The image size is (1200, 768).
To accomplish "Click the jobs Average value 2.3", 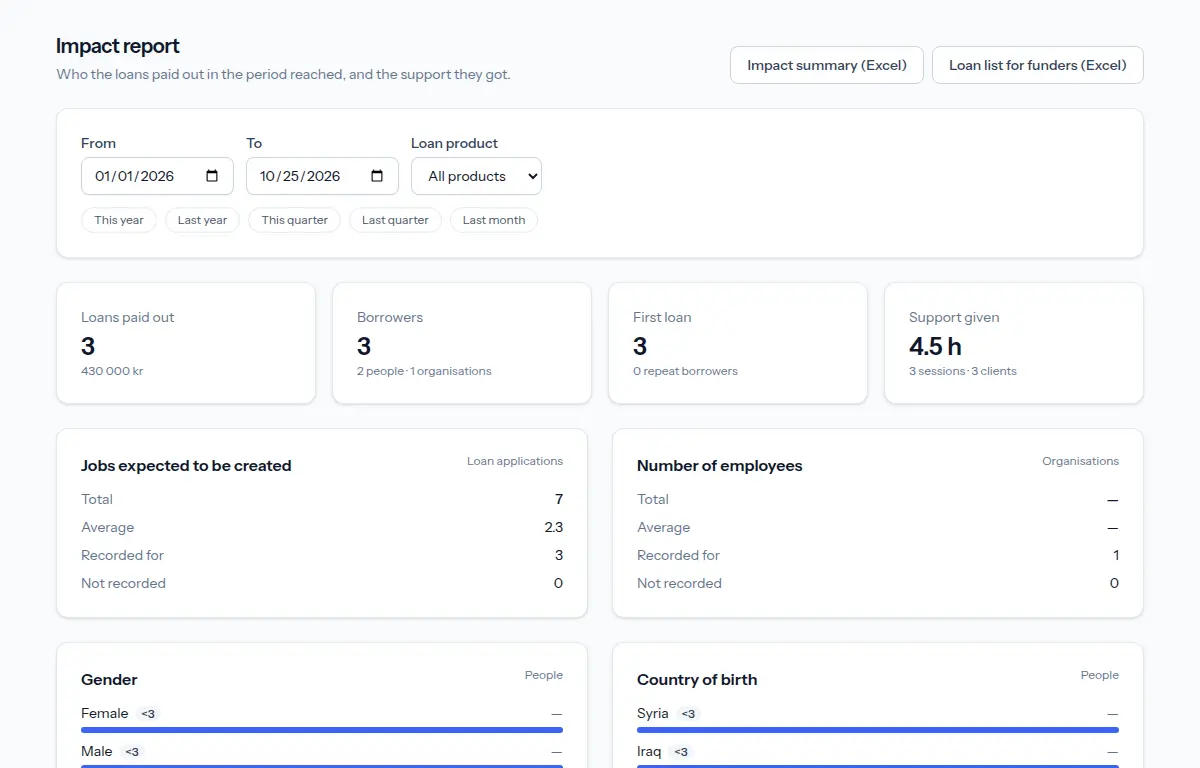I will [x=553, y=527].
